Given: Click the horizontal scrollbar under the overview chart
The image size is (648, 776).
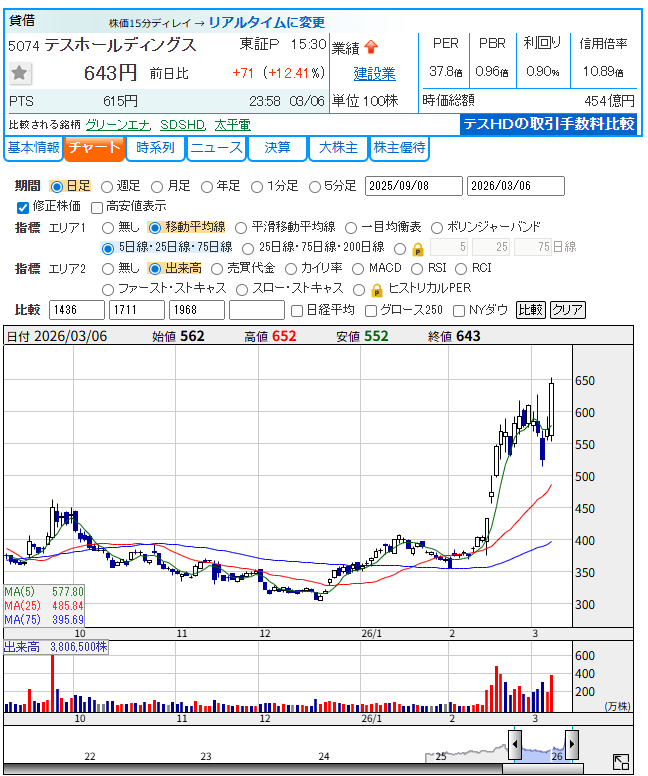Looking at the screenshot, I should [543, 768].
